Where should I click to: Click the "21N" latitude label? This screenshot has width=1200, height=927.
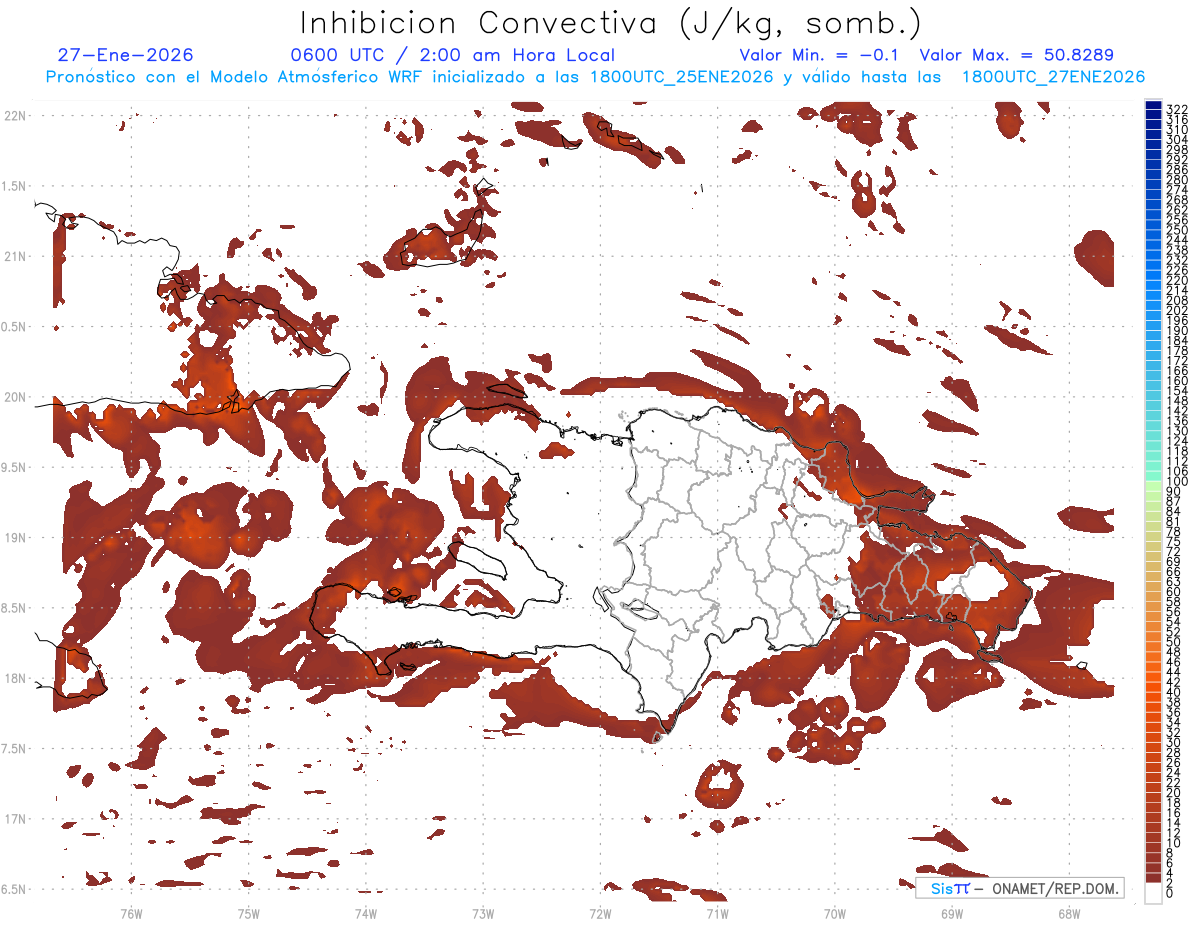pos(16,256)
